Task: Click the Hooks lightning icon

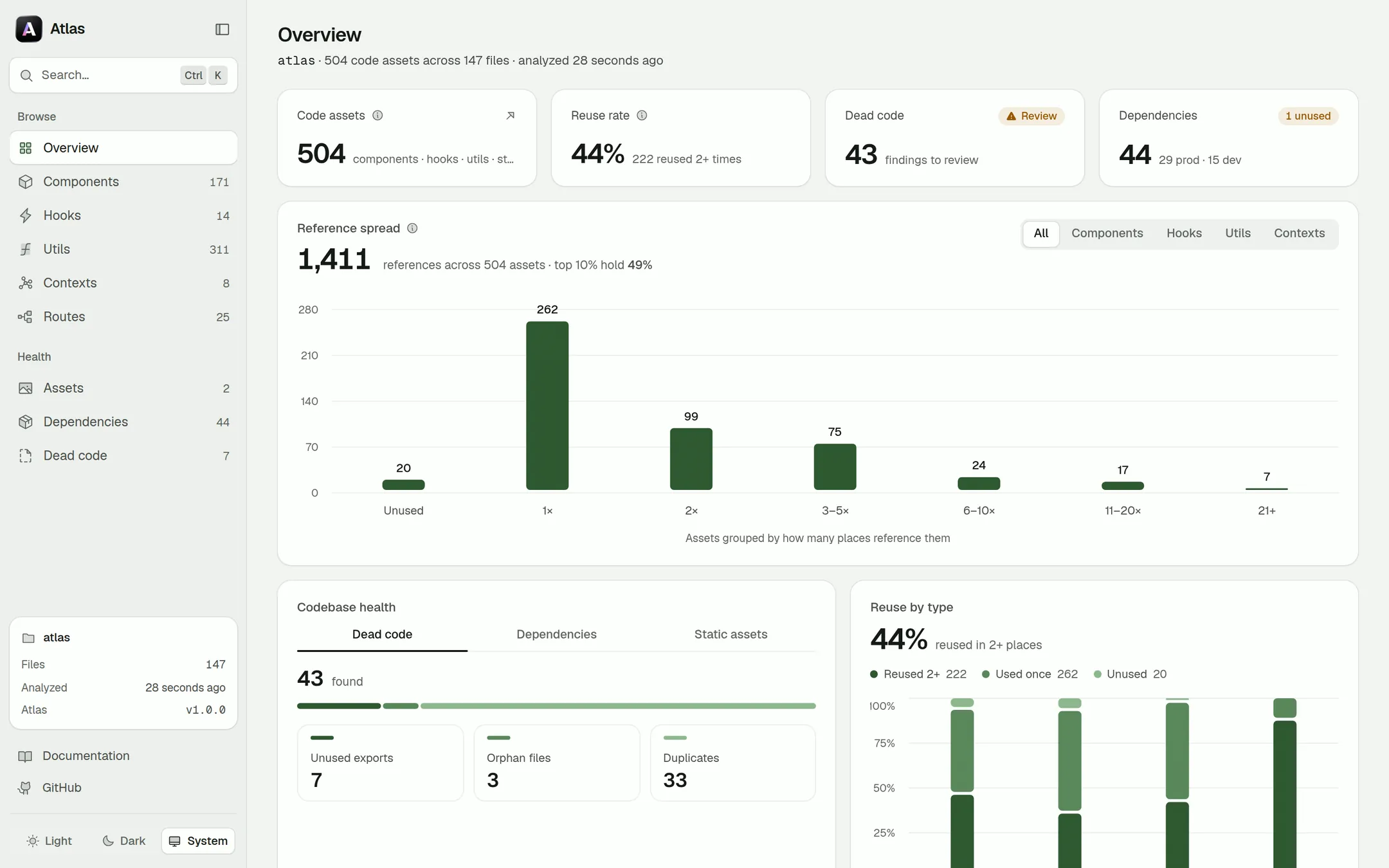Action: click(x=26, y=215)
